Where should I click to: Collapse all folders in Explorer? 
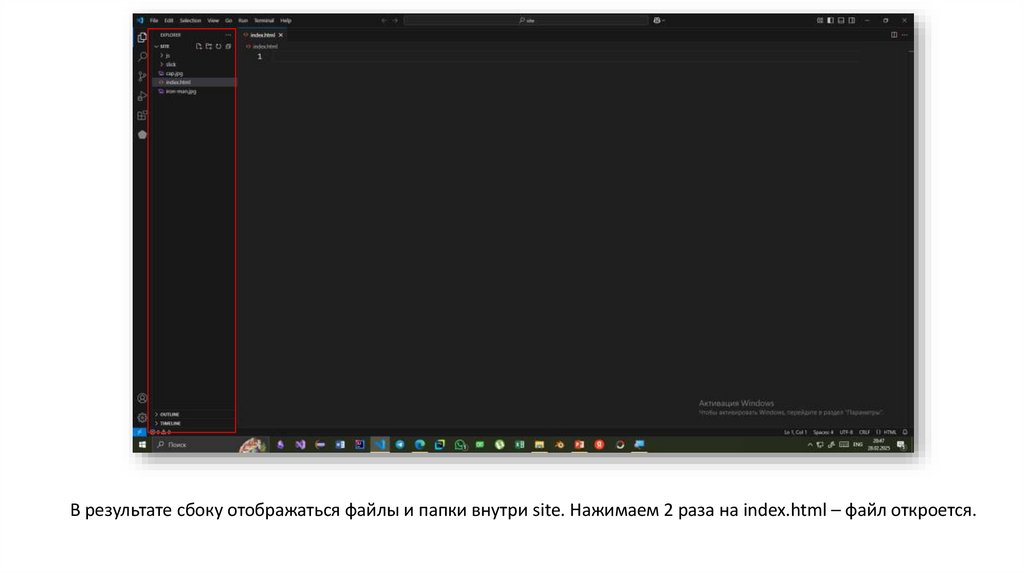coord(228,46)
